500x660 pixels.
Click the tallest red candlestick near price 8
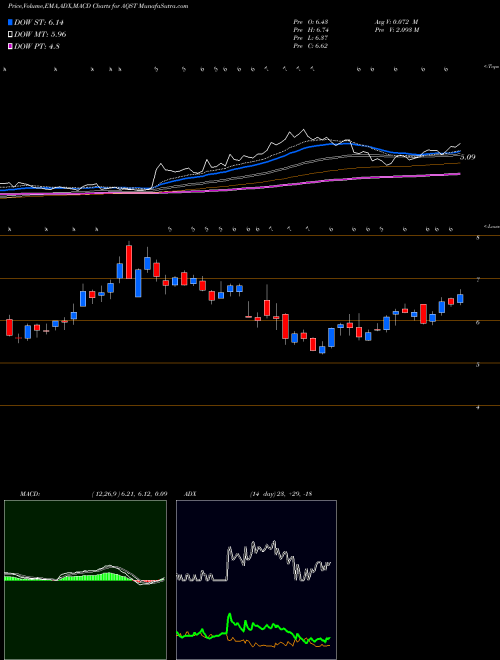tap(129, 261)
